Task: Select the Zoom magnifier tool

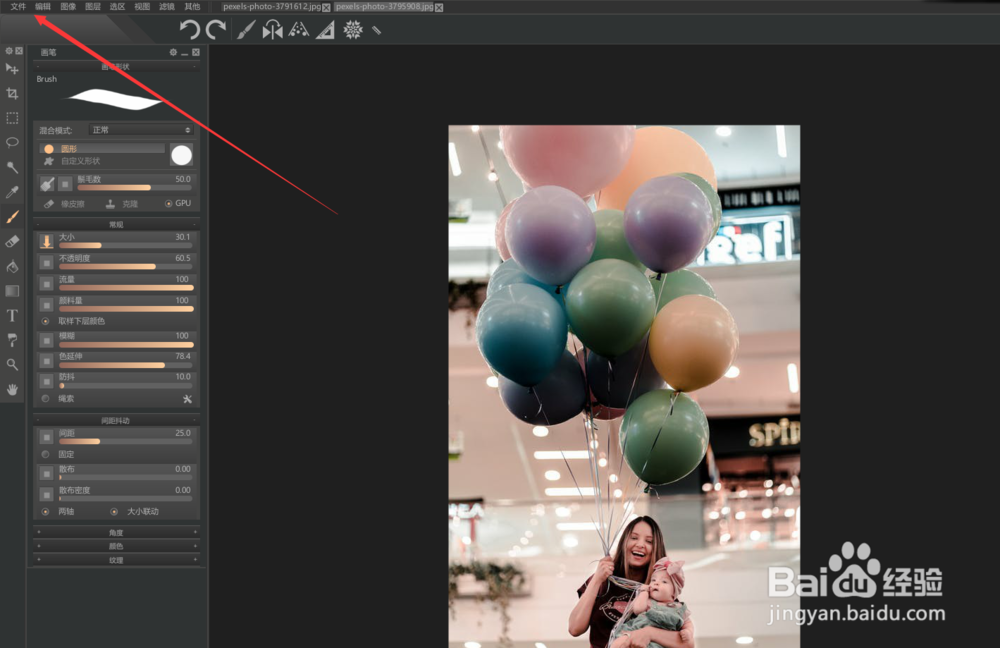Action: 12,365
